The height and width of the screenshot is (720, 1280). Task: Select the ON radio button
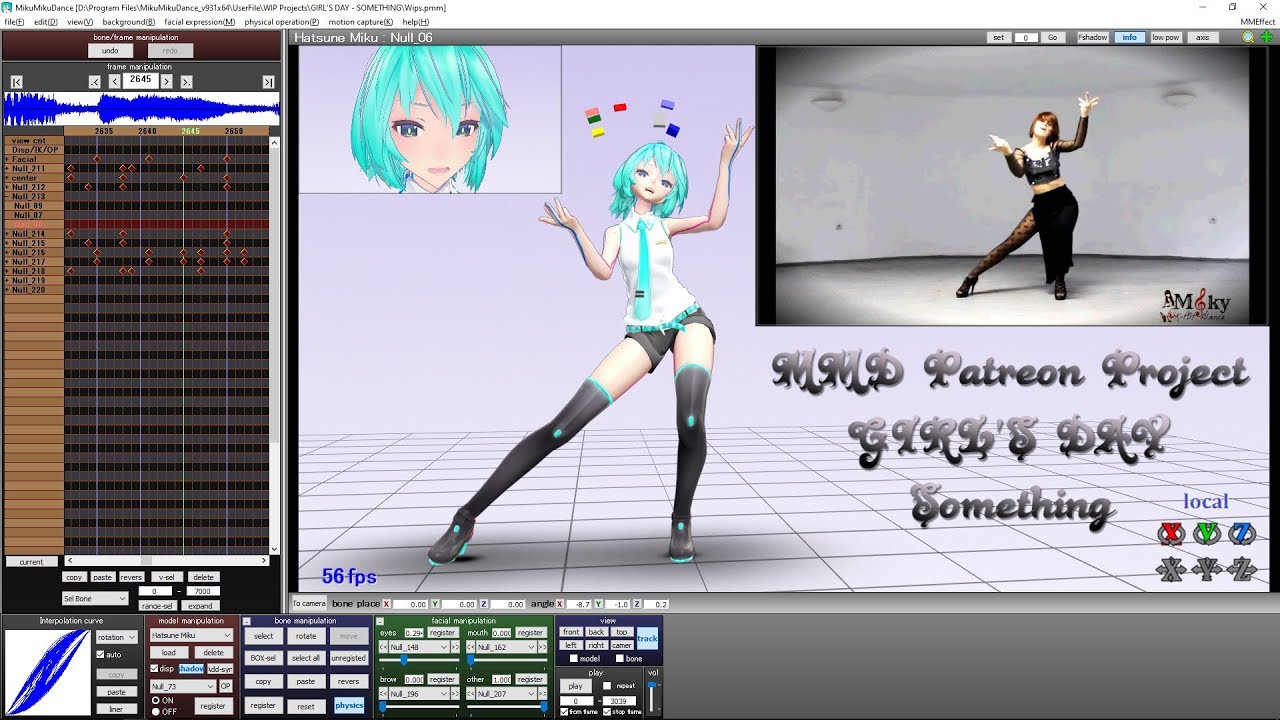pos(155,701)
